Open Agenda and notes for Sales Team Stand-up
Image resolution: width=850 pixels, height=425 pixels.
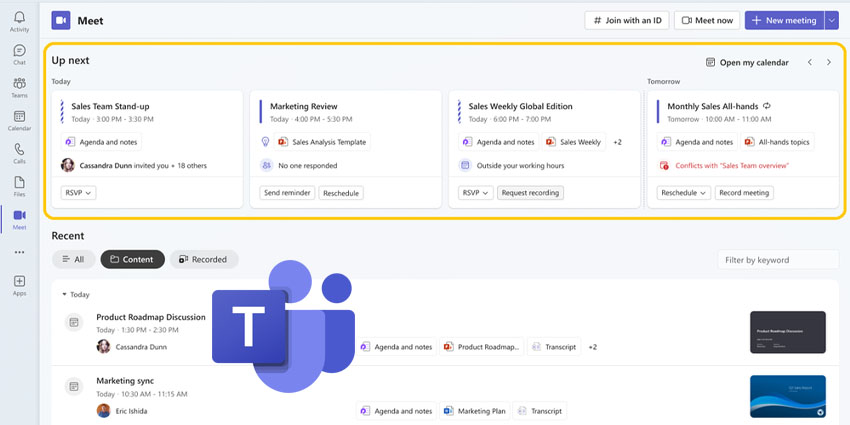[101, 142]
